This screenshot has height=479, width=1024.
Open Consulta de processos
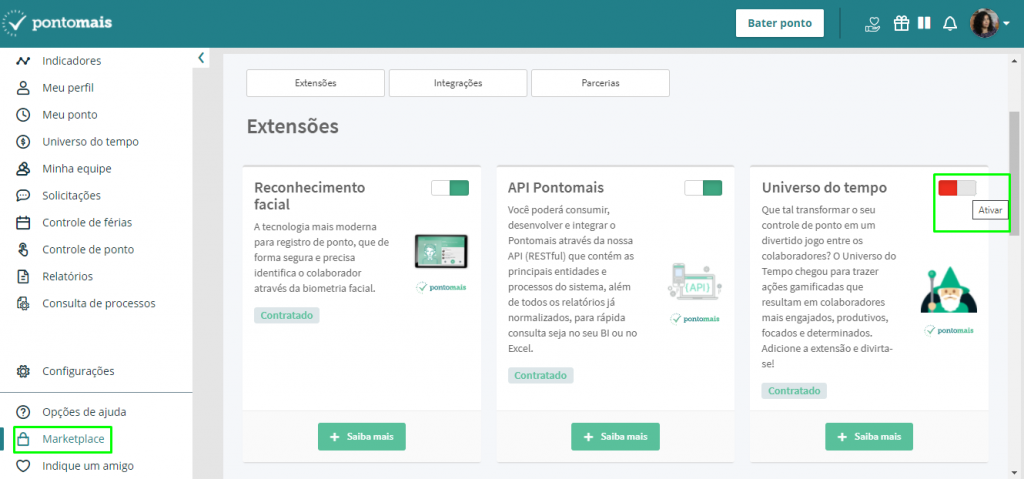click(99, 303)
